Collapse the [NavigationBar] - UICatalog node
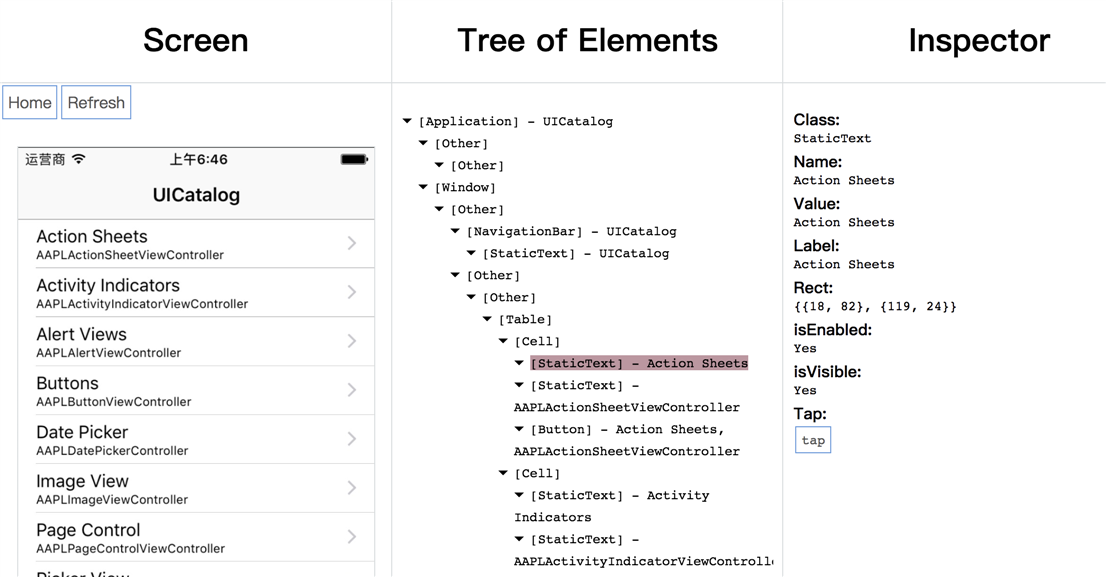Image resolution: width=1106 pixels, height=577 pixels. (x=455, y=231)
